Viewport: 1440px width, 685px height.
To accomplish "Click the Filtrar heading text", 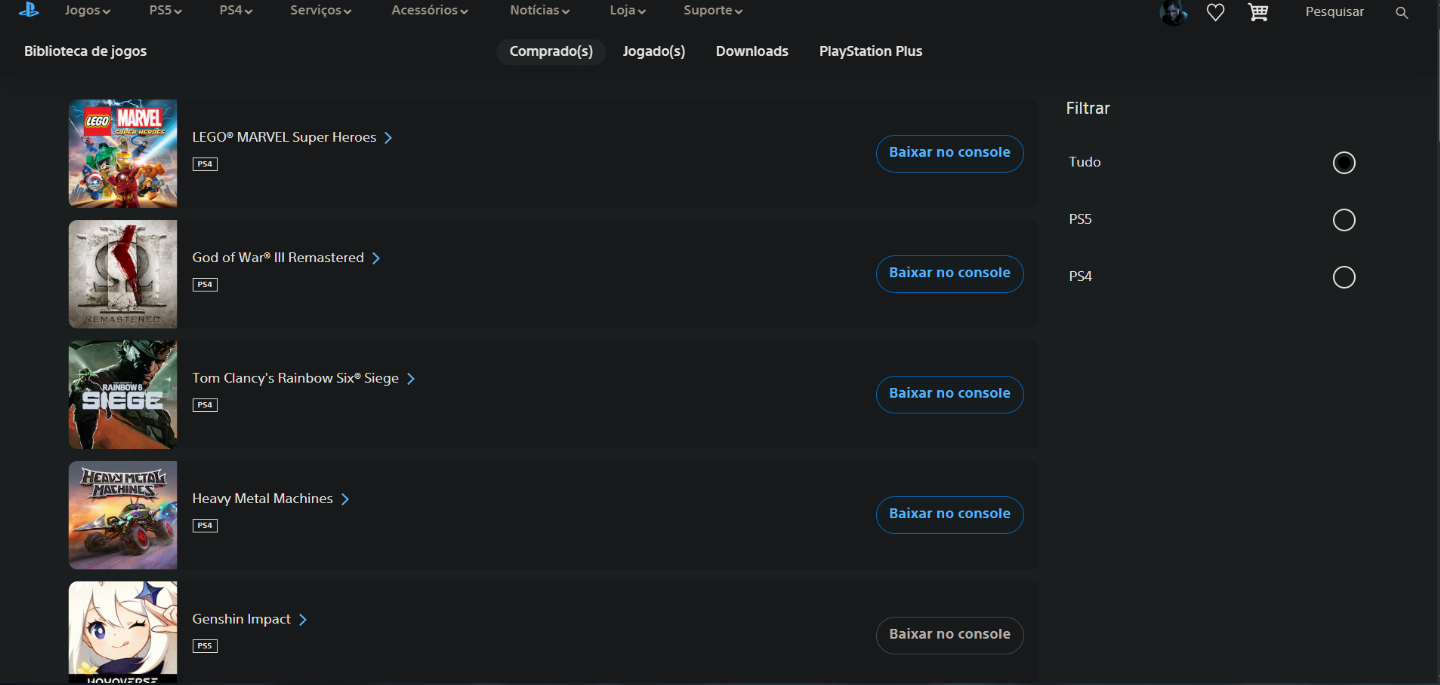I will pyautogui.click(x=1088, y=108).
